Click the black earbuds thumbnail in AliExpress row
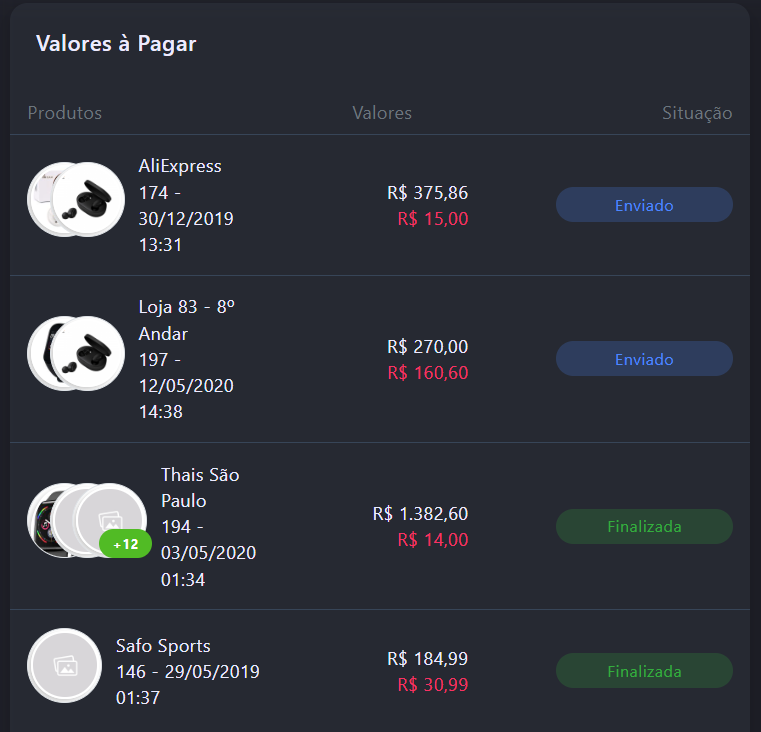Viewport: 761px width, 732px height. 88,199
